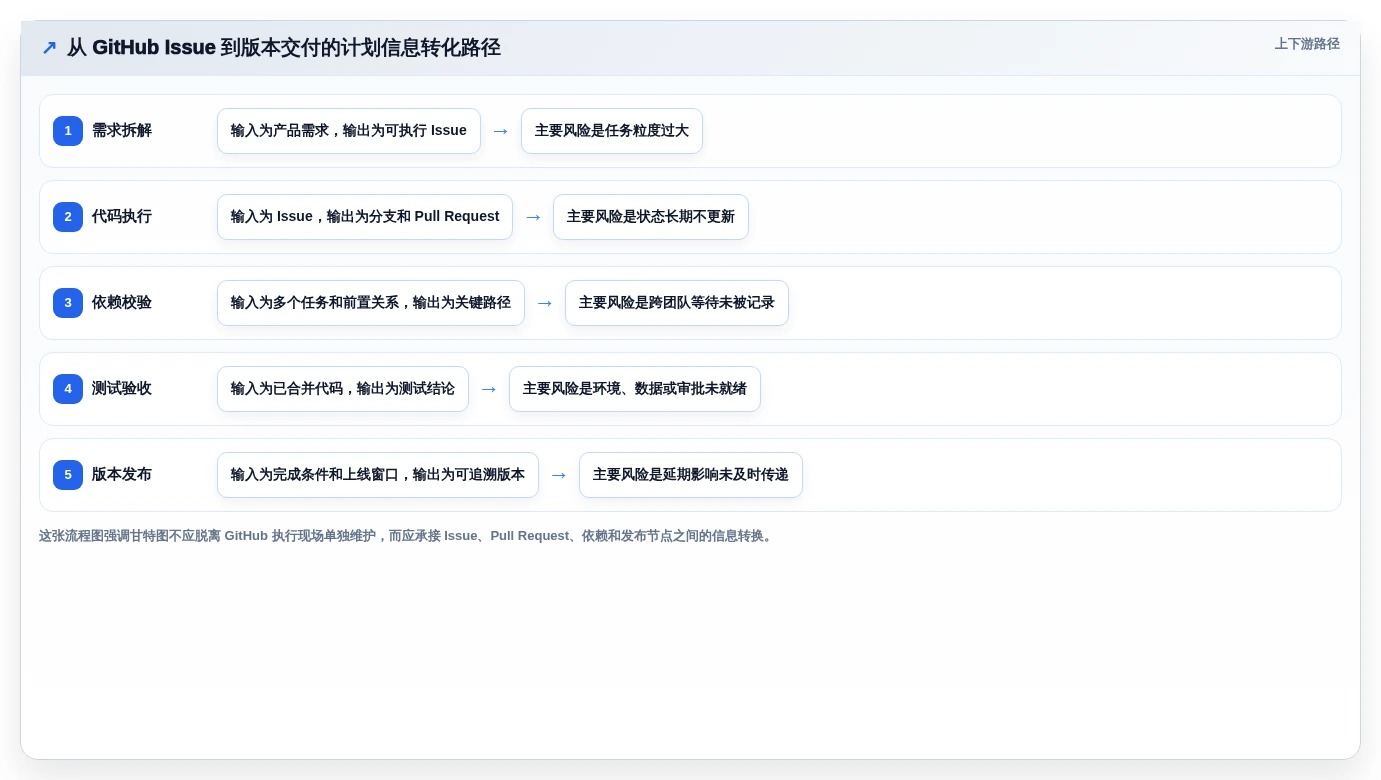Click box 主要风险是状态长期不更新
This screenshot has height=780, width=1381.
tap(651, 217)
